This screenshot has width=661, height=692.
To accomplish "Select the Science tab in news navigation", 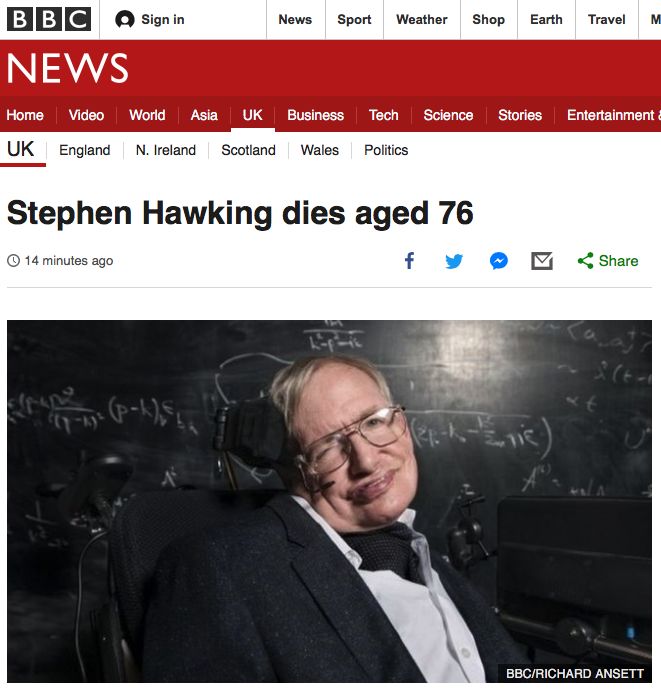I will 448,115.
